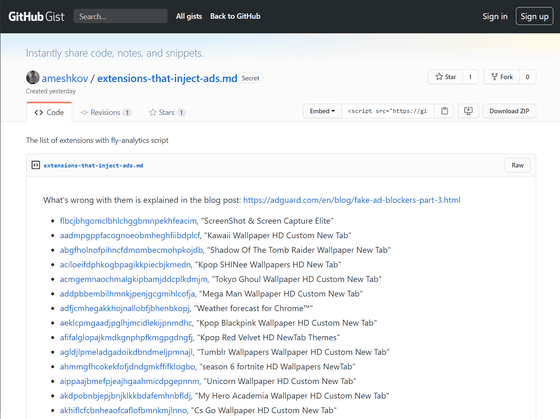560x419 pixels.
Task: Star this gist
Action: click(445, 77)
